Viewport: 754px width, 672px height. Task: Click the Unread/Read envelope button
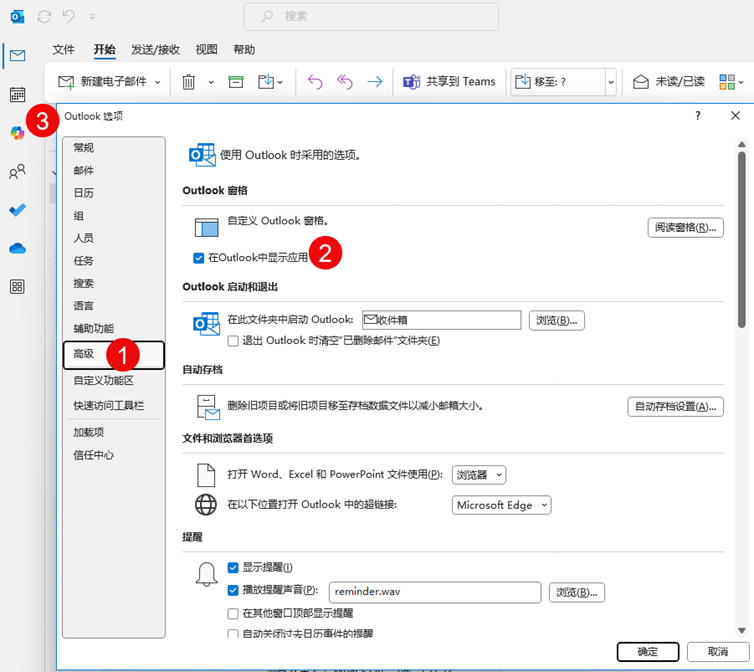(x=669, y=82)
